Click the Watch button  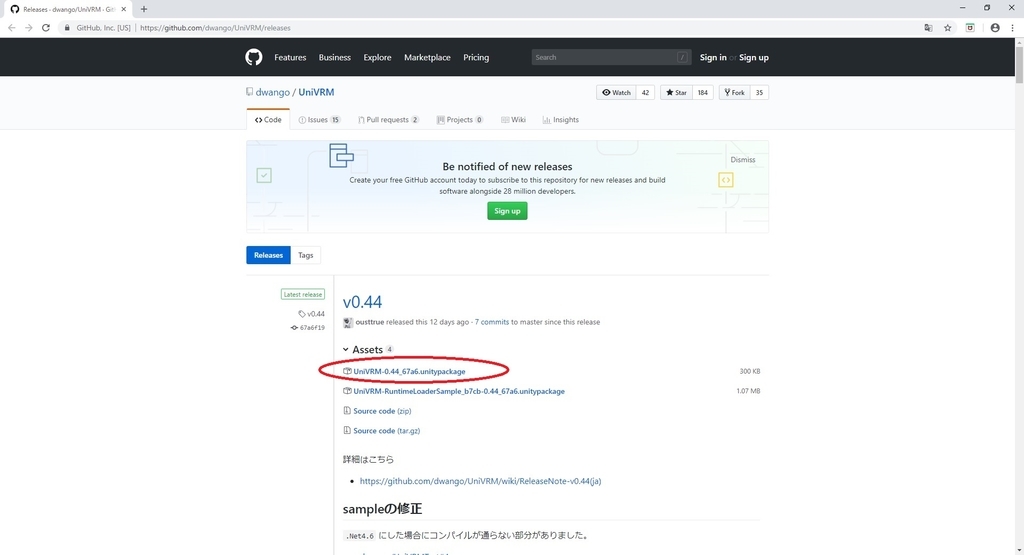pyautogui.click(x=616, y=93)
